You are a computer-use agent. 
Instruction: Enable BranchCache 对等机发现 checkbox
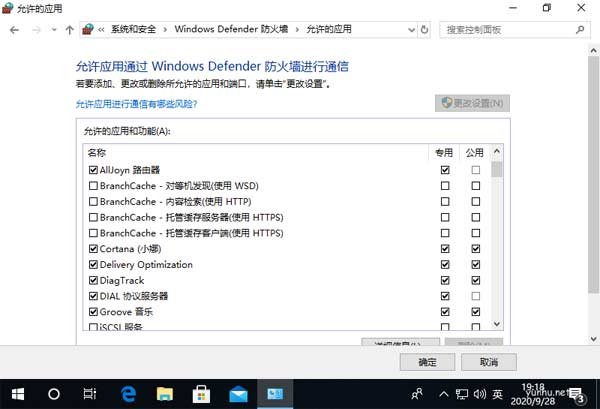(x=93, y=186)
